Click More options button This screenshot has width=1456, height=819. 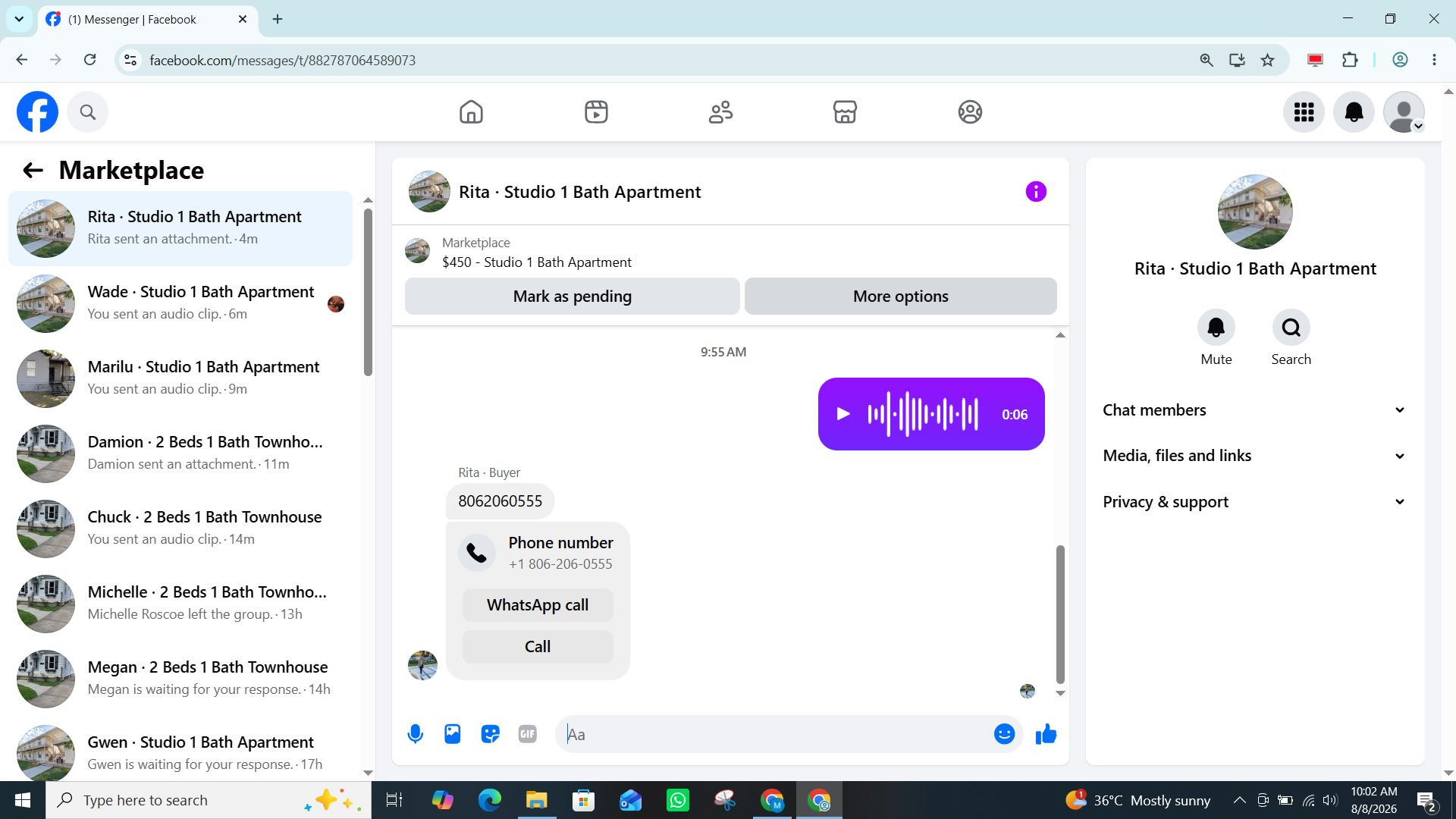(900, 297)
